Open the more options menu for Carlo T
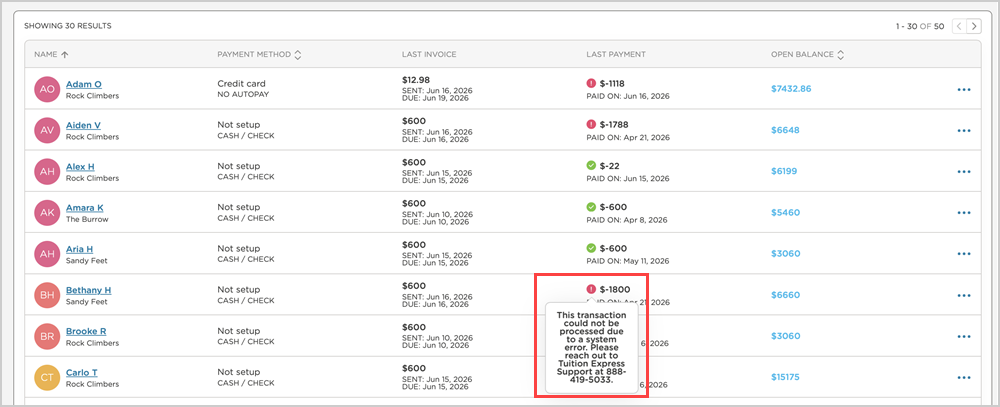The height and width of the screenshot is (407, 1000). 964,378
